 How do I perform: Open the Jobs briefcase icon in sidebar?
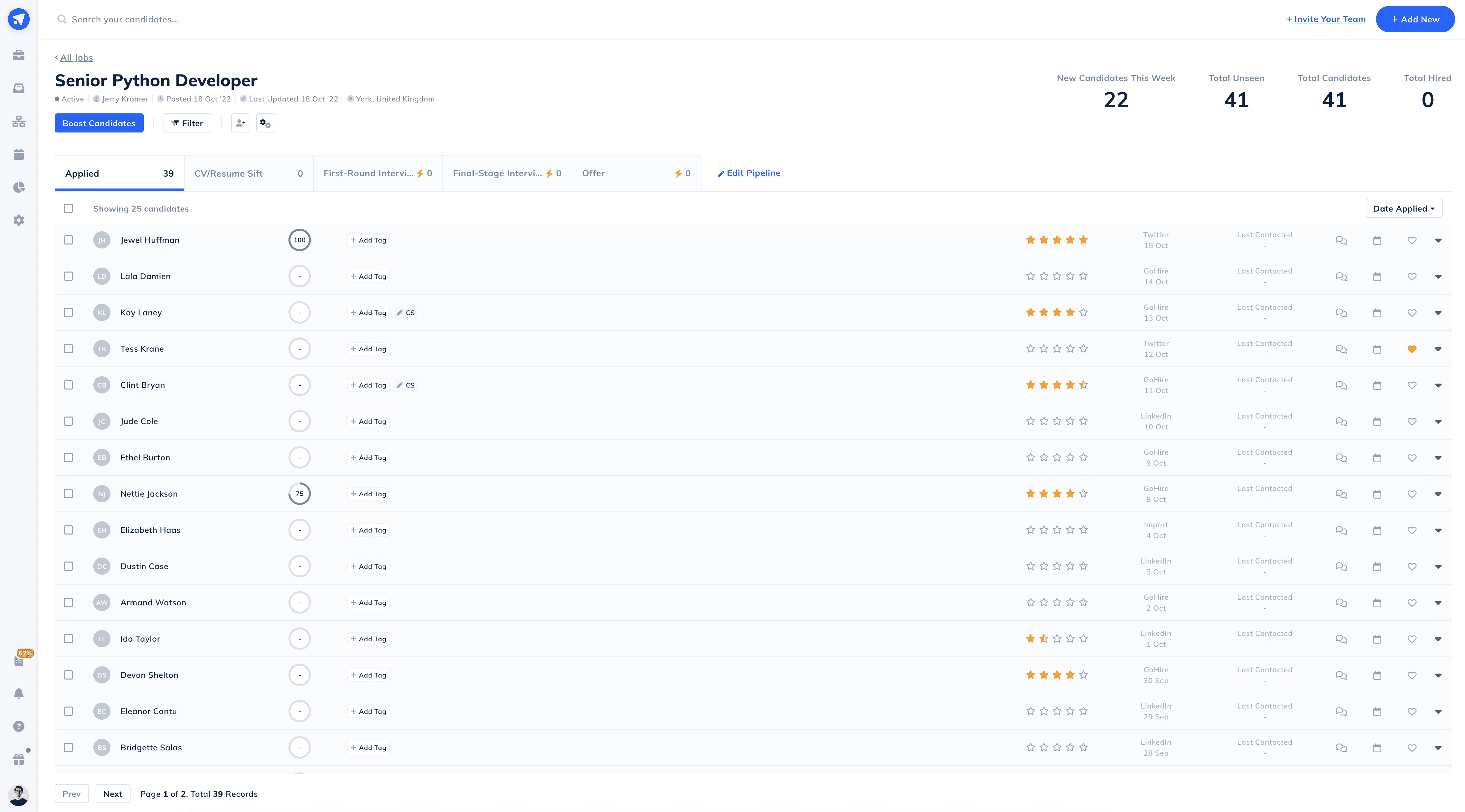19,55
